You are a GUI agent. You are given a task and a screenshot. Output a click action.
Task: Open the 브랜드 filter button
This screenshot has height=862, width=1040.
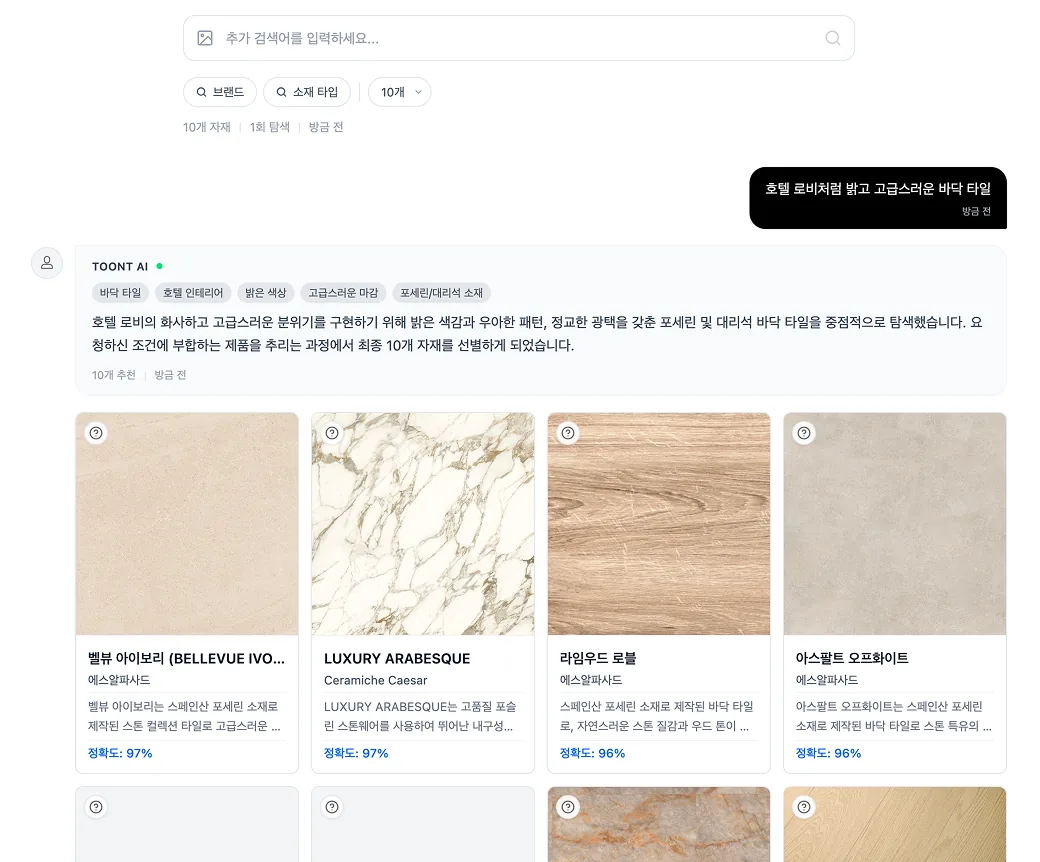point(220,92)
